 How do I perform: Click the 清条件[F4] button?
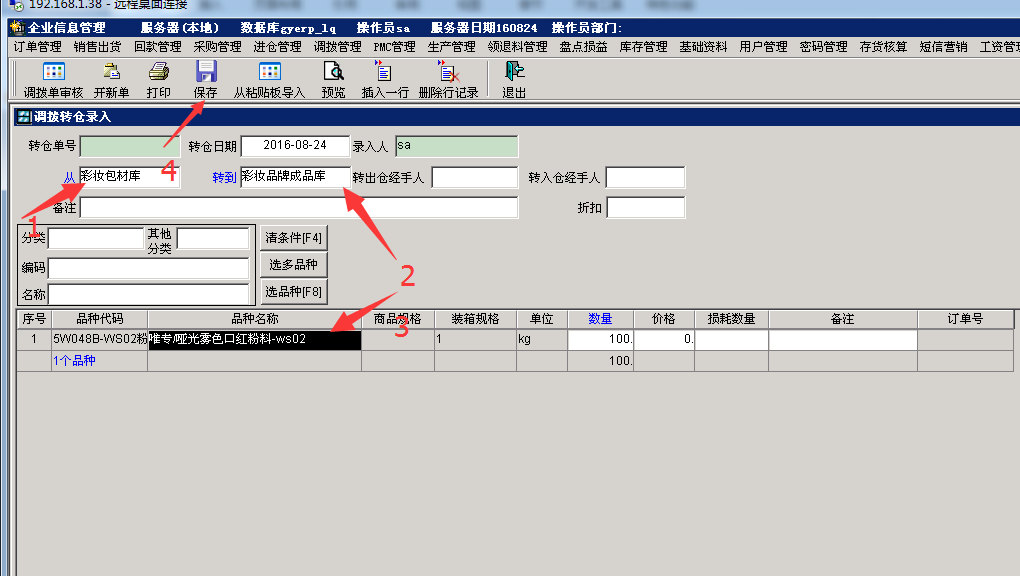(293, 238)
